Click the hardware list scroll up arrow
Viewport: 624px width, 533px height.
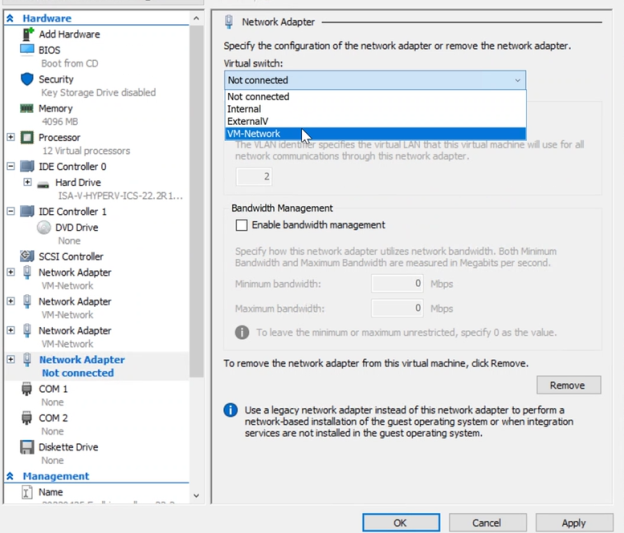[x=196, y=18]
